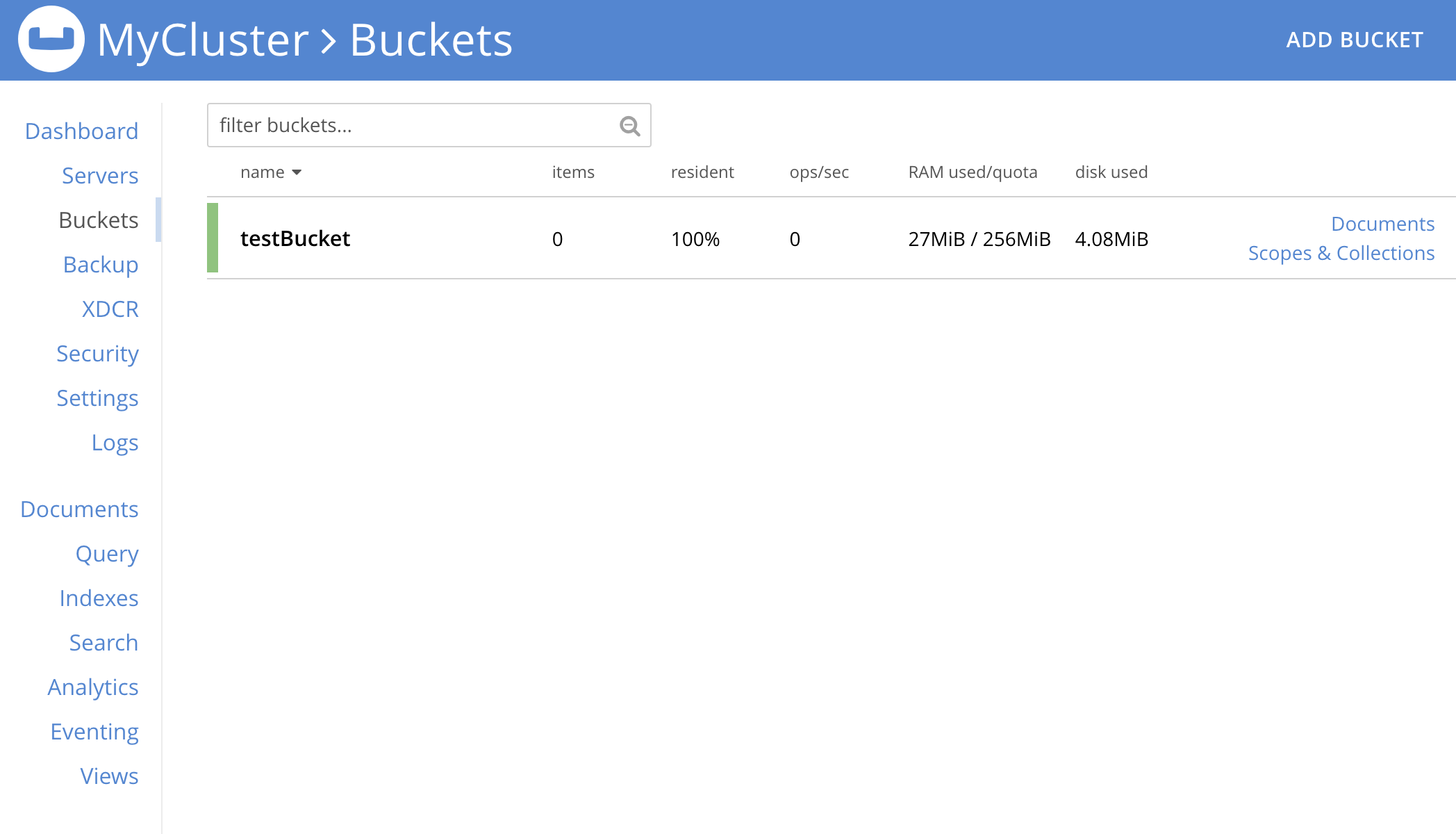
Task: Expand the testBucket row
Action: [x=295, y=238]
